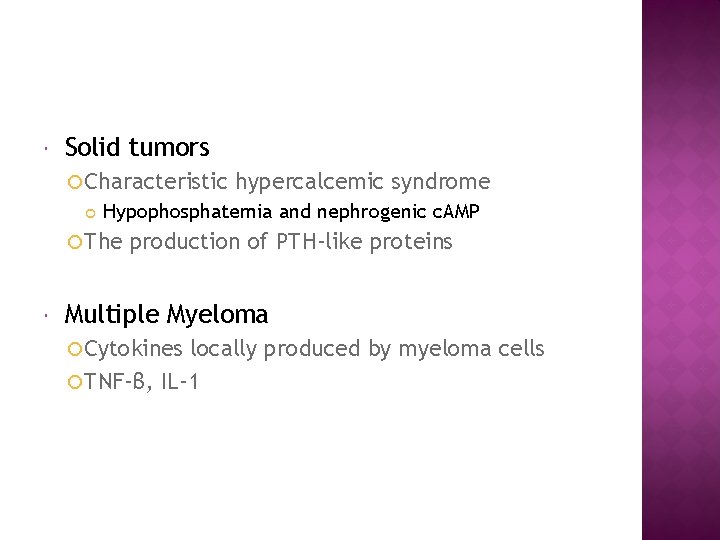
Task: Click the word "hypercalcemic"
Action: 310,182
